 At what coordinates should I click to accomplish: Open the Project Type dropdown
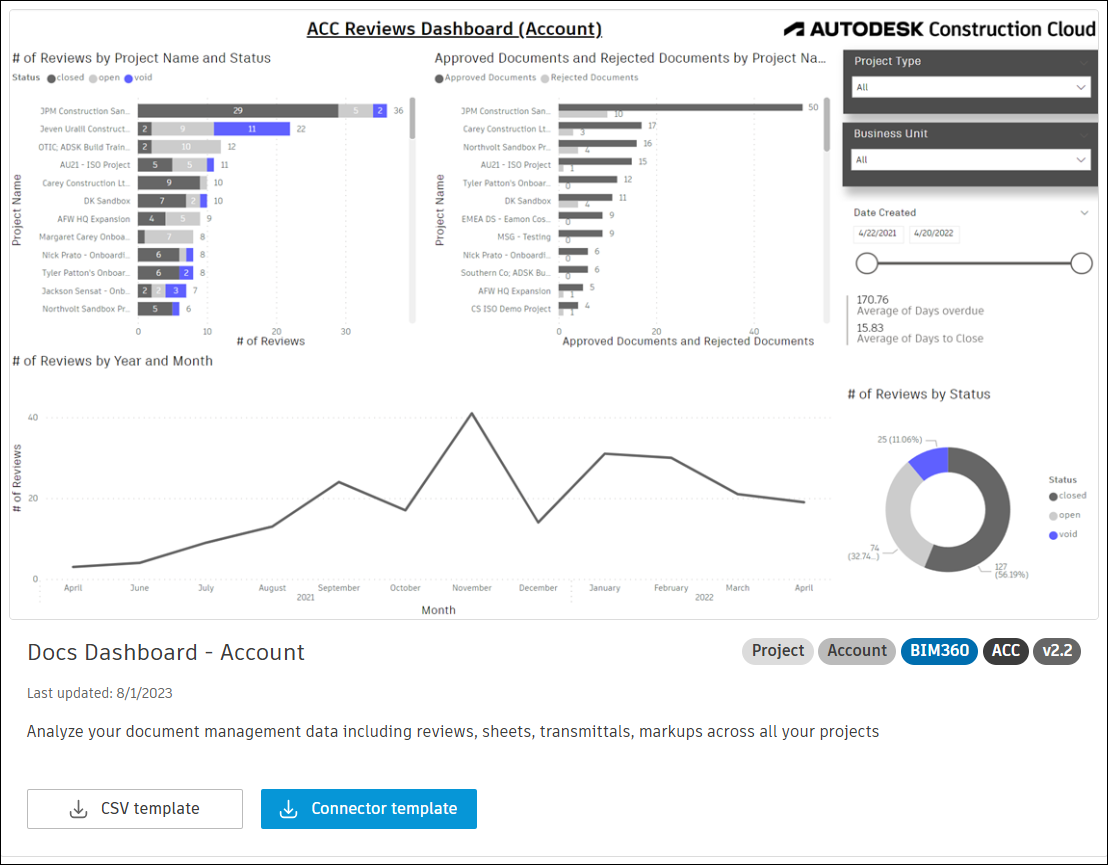[971, 87]
